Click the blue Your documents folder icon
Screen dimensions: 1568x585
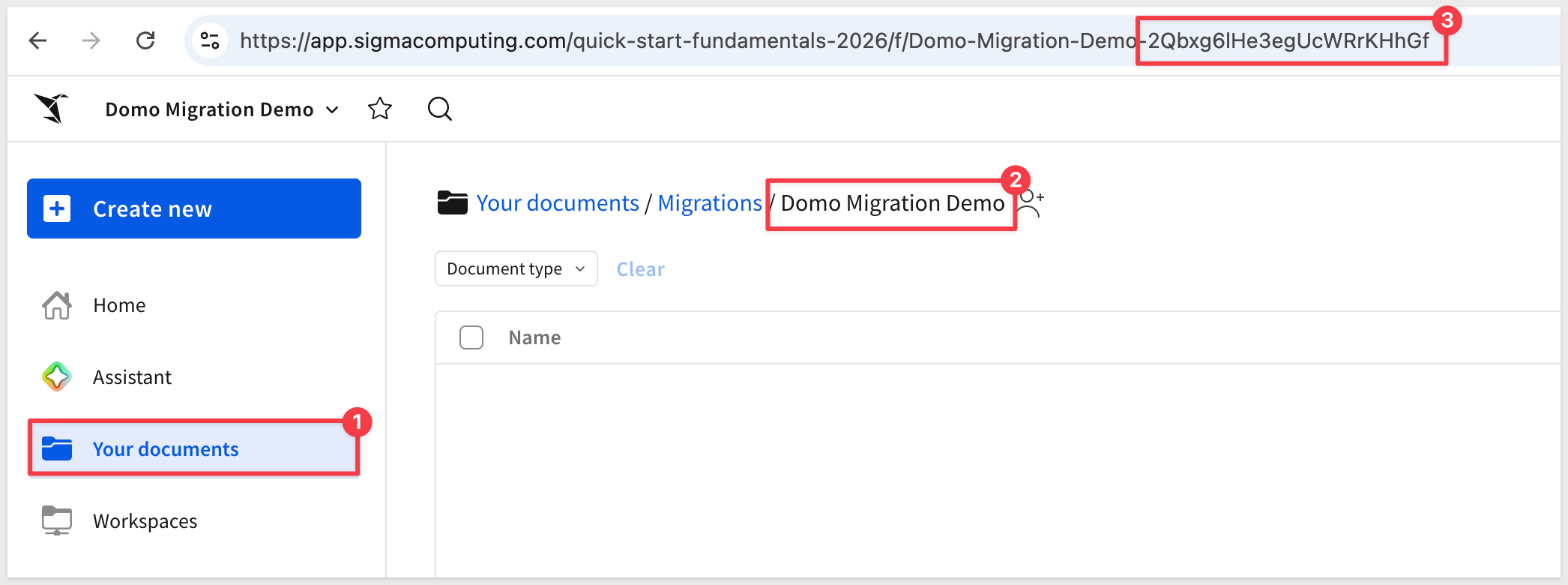click(57, 448)
